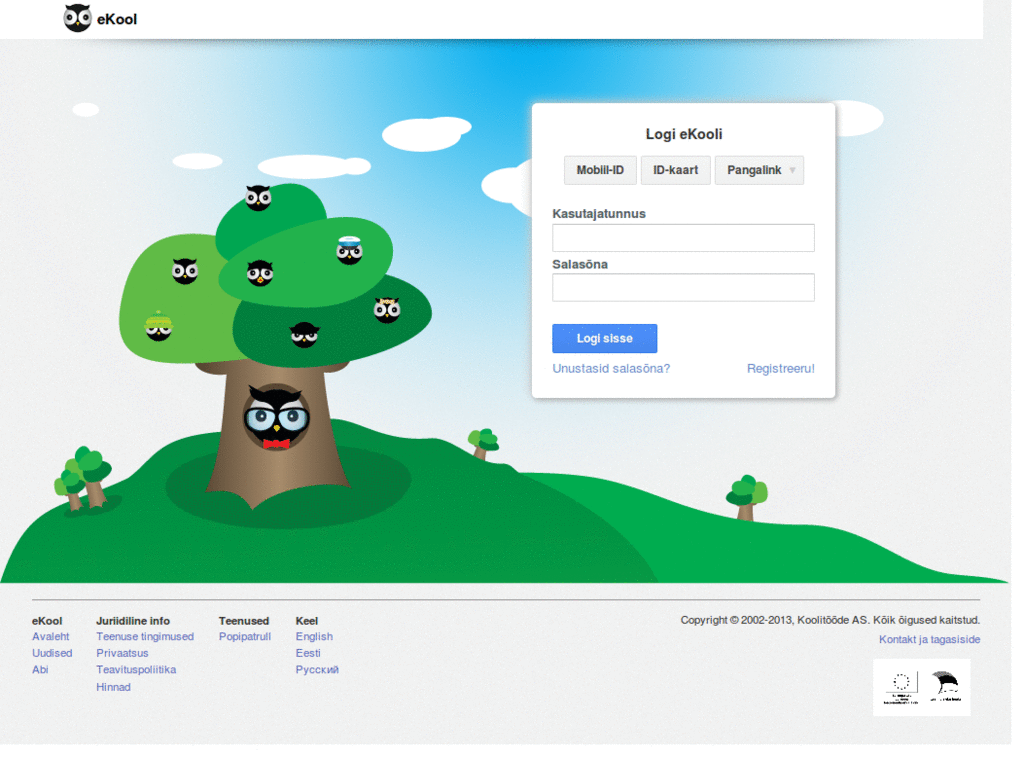The height and width of the screenshot is (757, 1024).
Task: Click the Logi sisse button
Action: click(605, 338)
